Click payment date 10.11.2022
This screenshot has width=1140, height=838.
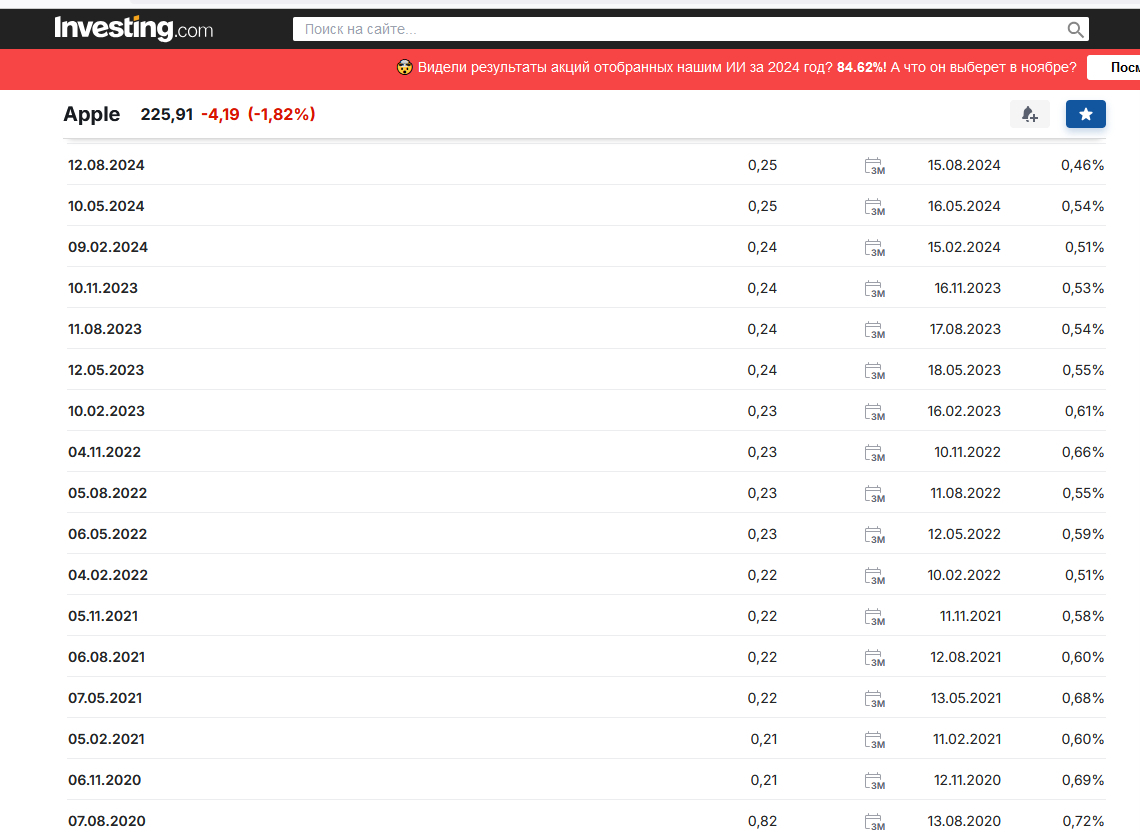968,452
